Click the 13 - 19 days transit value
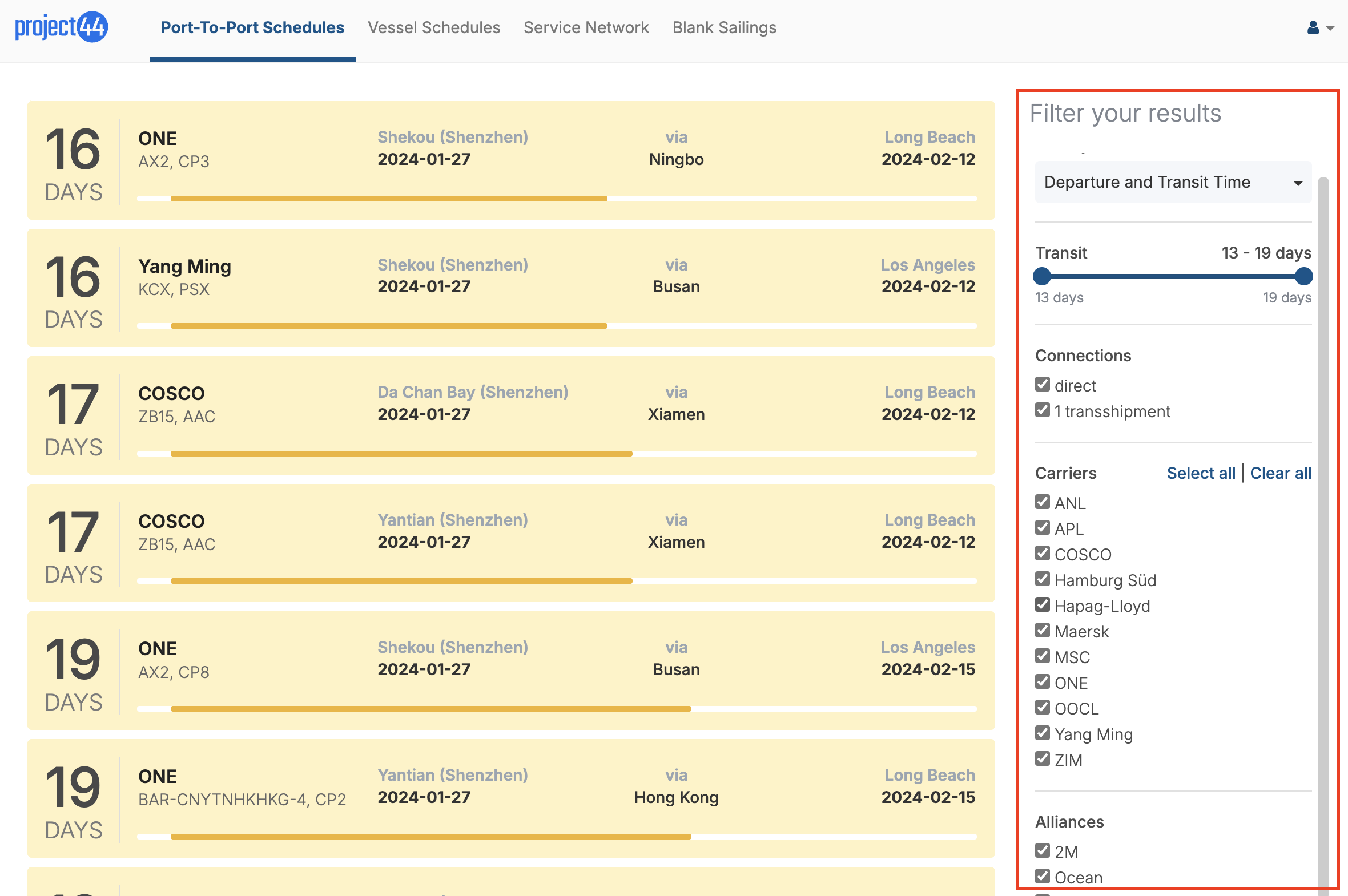 pos(1266,253)
